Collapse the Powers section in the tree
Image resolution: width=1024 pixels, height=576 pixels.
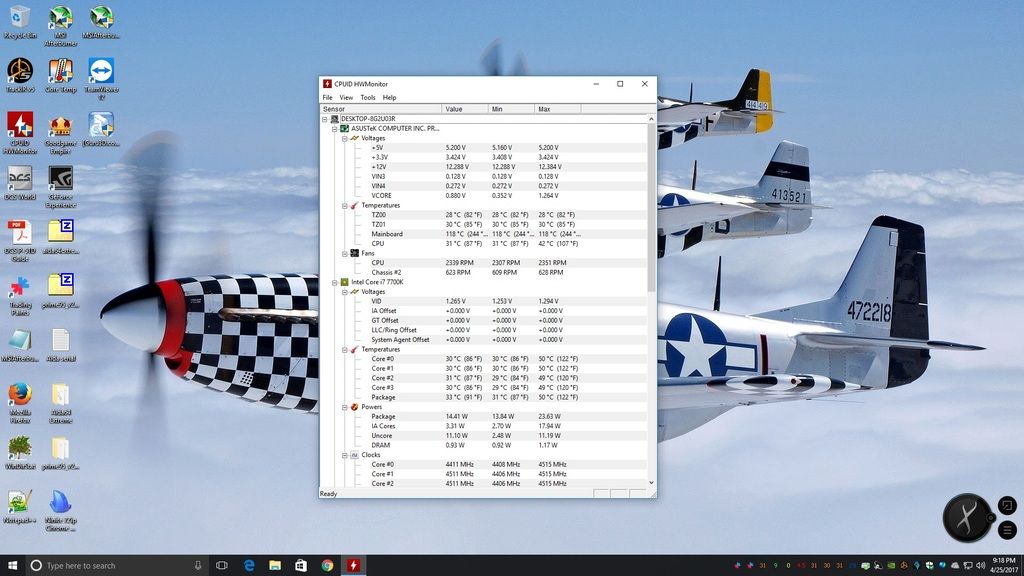(343, 407)
